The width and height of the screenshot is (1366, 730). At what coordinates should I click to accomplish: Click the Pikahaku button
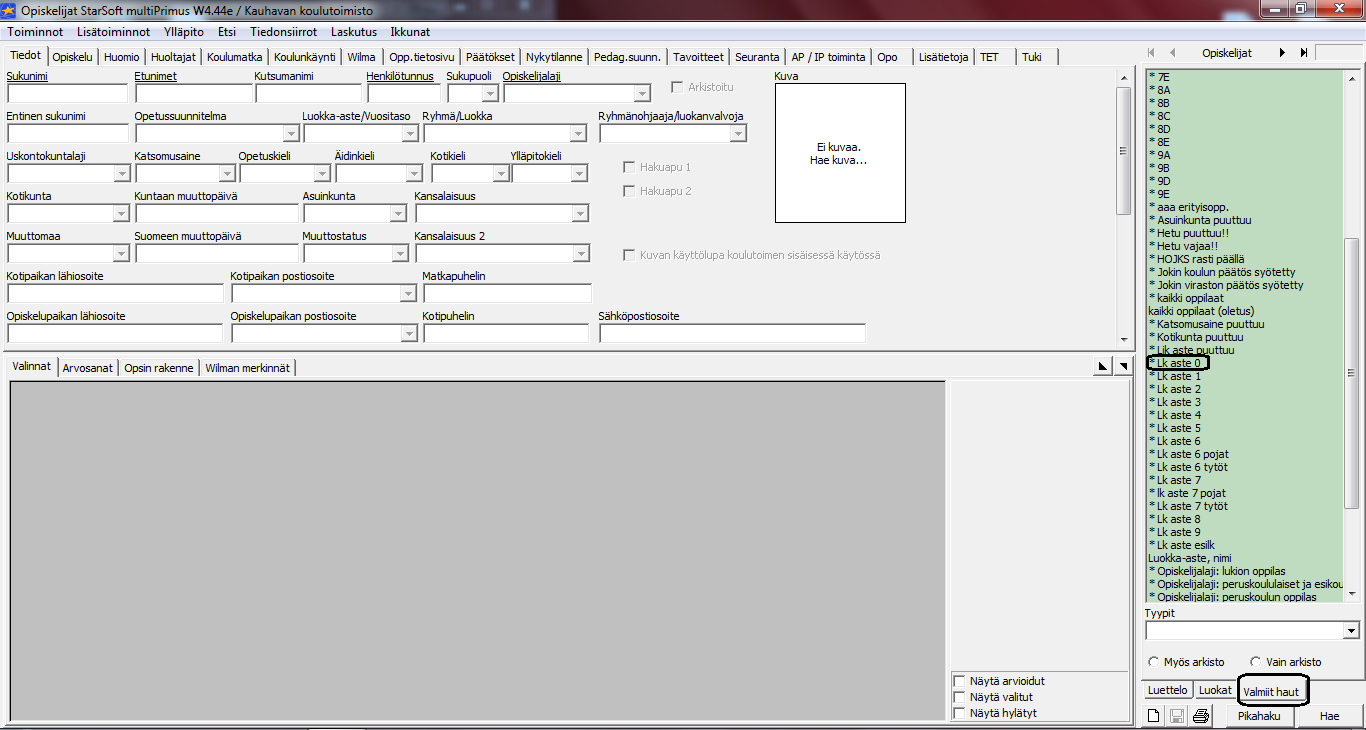tap(1258, 716)
